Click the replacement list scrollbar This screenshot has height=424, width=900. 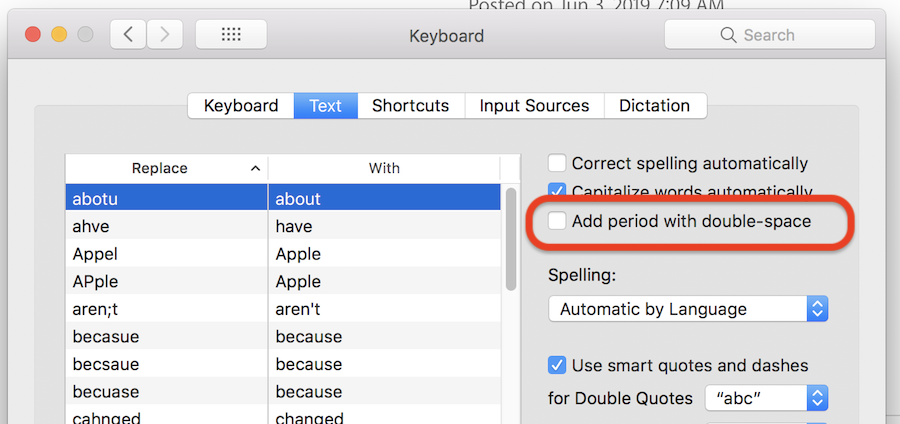[511, 240]
